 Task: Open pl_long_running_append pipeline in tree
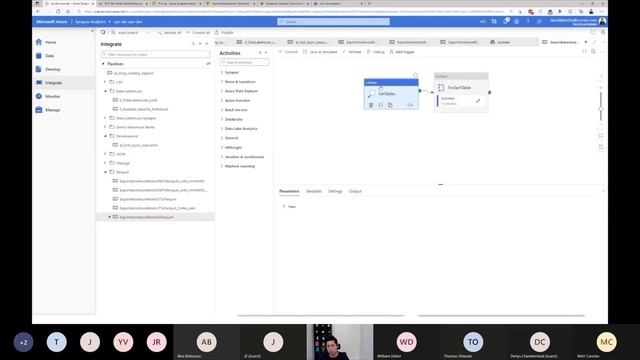(133, 73)
